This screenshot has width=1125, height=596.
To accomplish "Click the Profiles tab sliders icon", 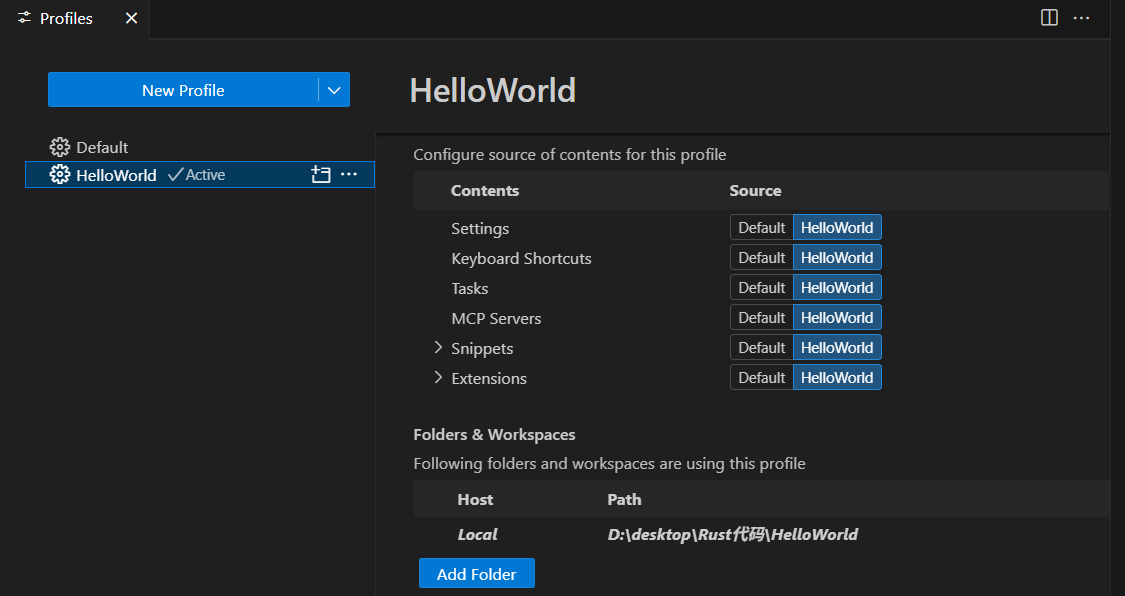I will (24, 19).
